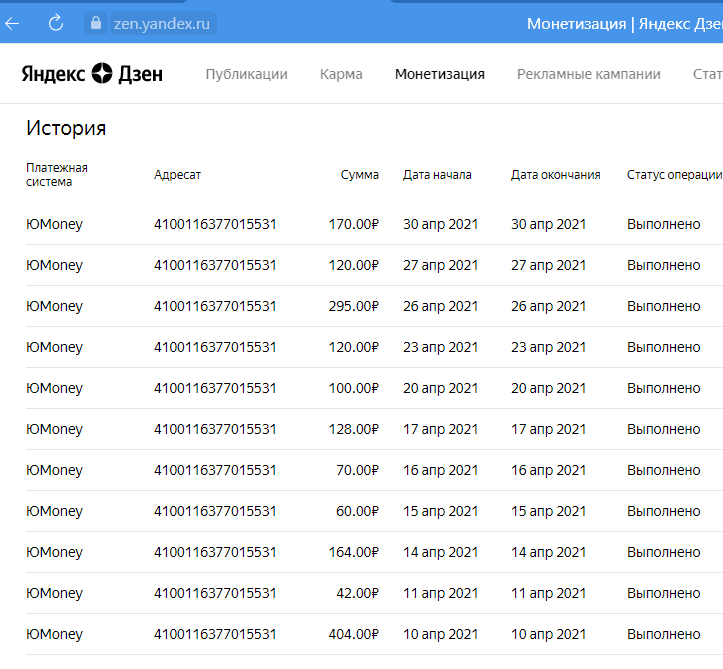Click end date 10 апр 2021

click(548, 635)
